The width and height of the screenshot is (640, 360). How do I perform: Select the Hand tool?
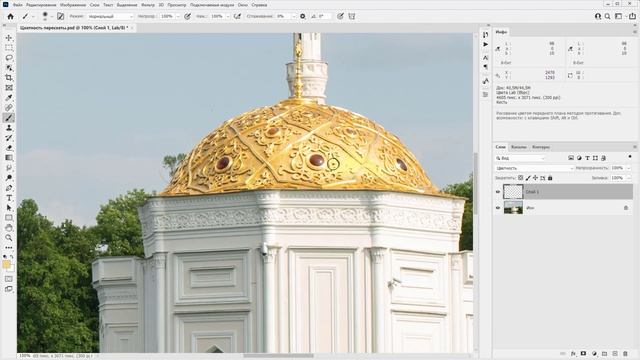9,228
